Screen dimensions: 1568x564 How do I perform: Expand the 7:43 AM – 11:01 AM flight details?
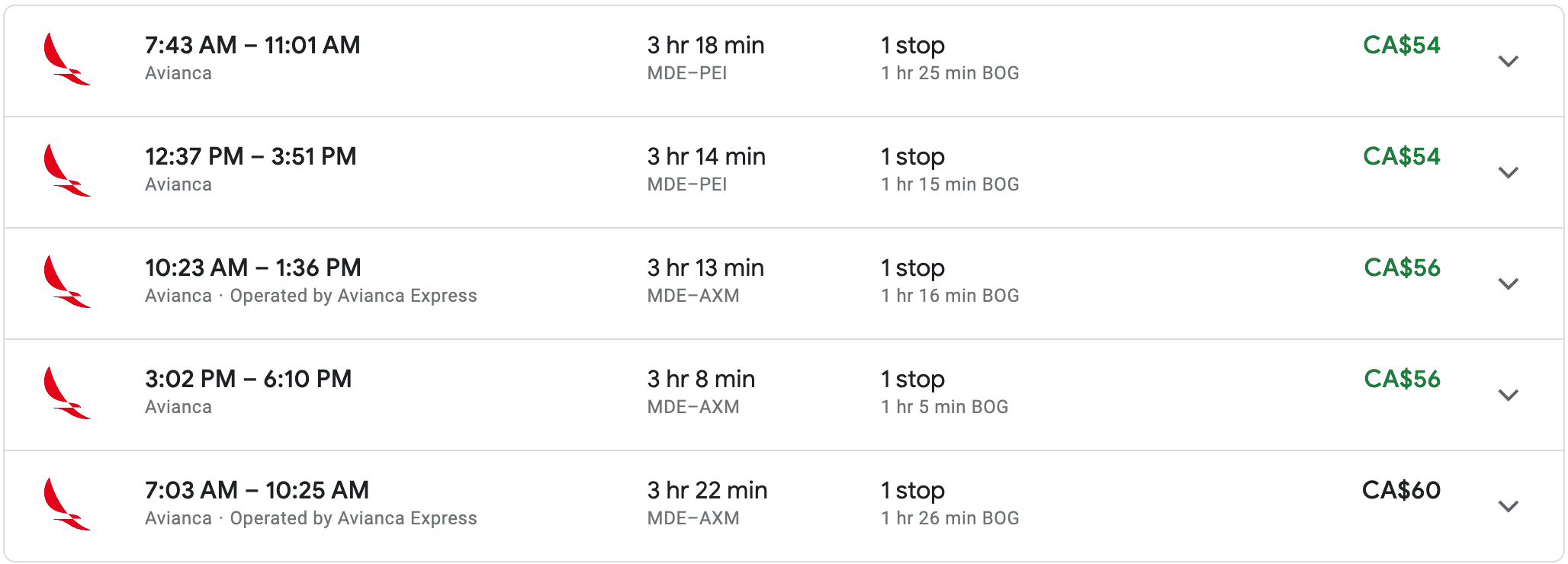(1508, 61)
